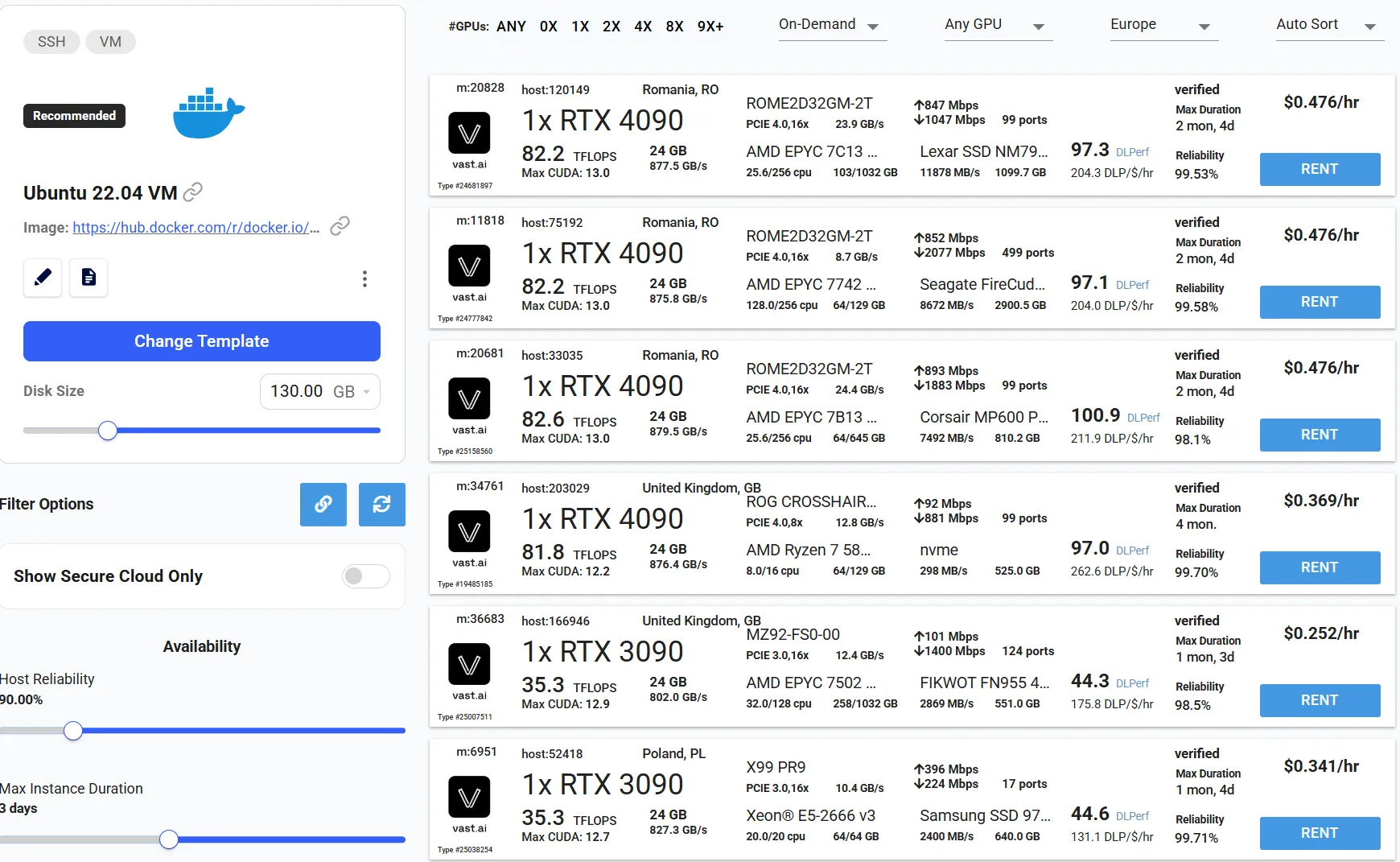Click host:120149 text

tap(555, 90)
